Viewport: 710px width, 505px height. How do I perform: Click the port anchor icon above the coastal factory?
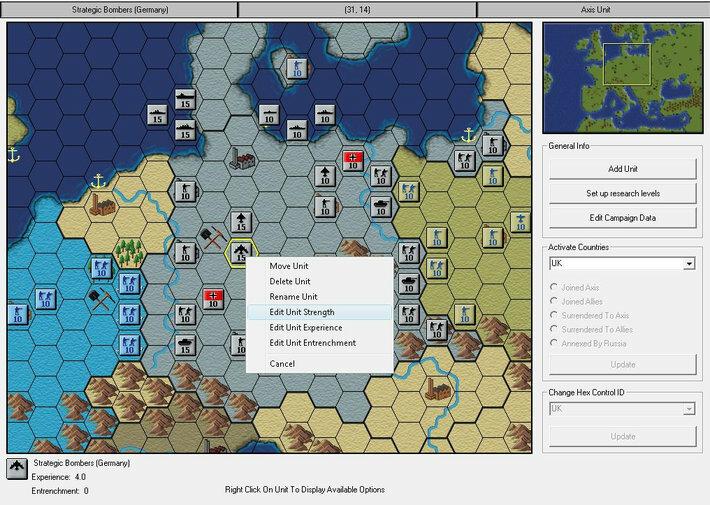coord(98,181)
